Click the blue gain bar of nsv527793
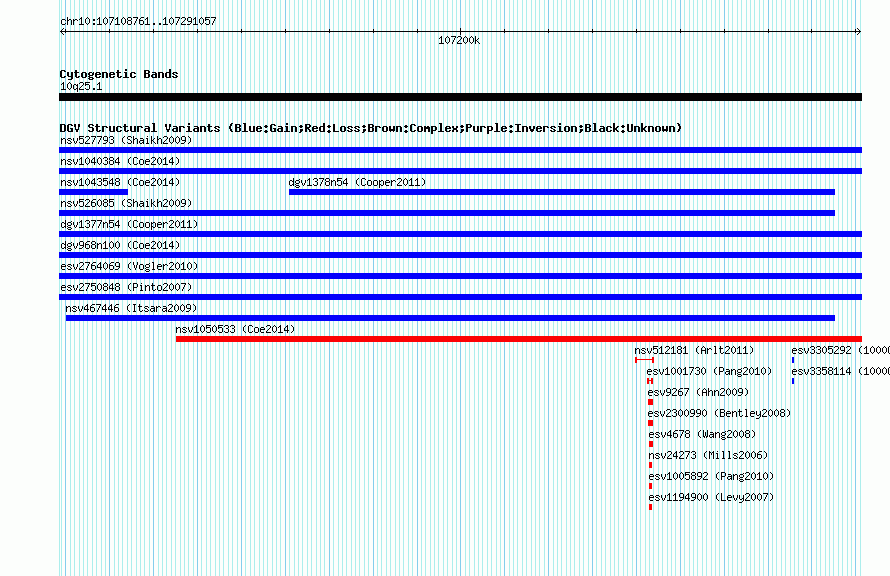Image resolution: width=890 pixels, height=576 pixels. pyautogui.click(x=460, y=150)
